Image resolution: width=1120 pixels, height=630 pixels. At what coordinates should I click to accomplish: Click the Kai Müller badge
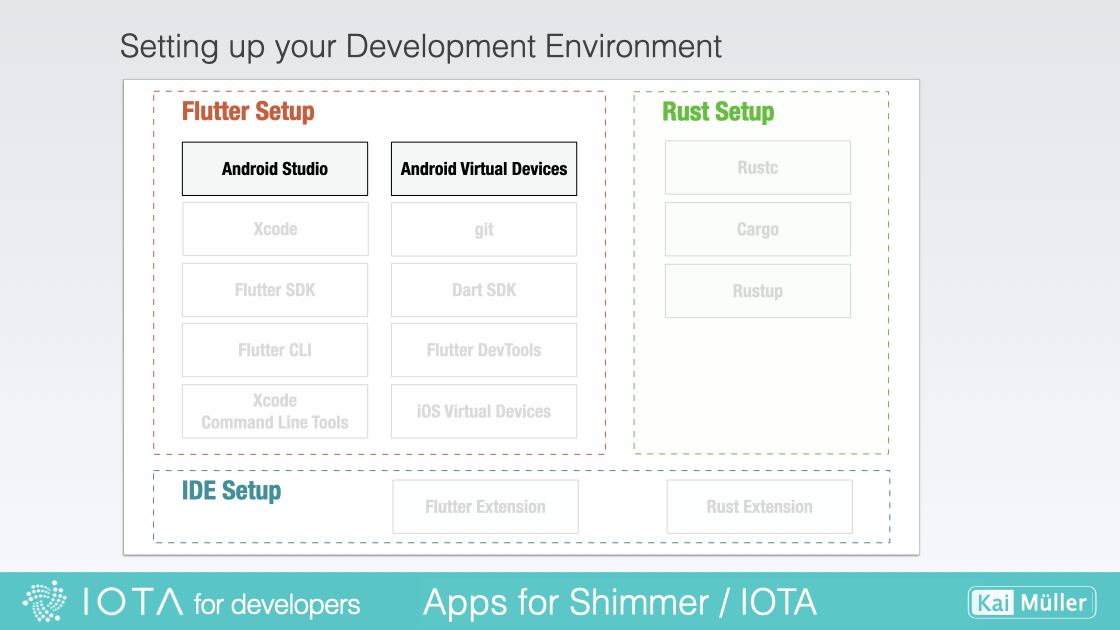[1032, 602]
